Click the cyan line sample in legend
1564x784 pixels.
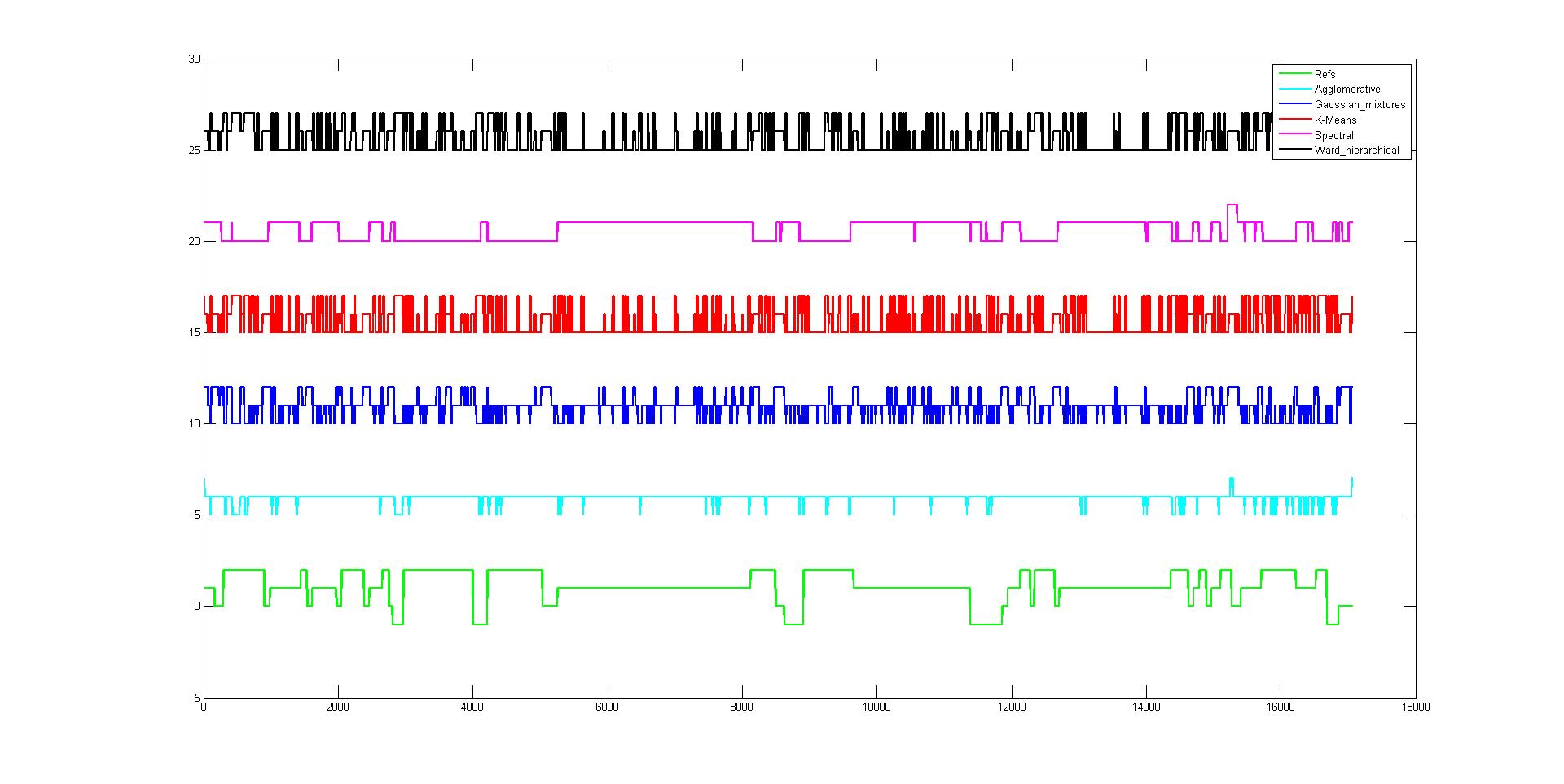tap(1294, 90)
